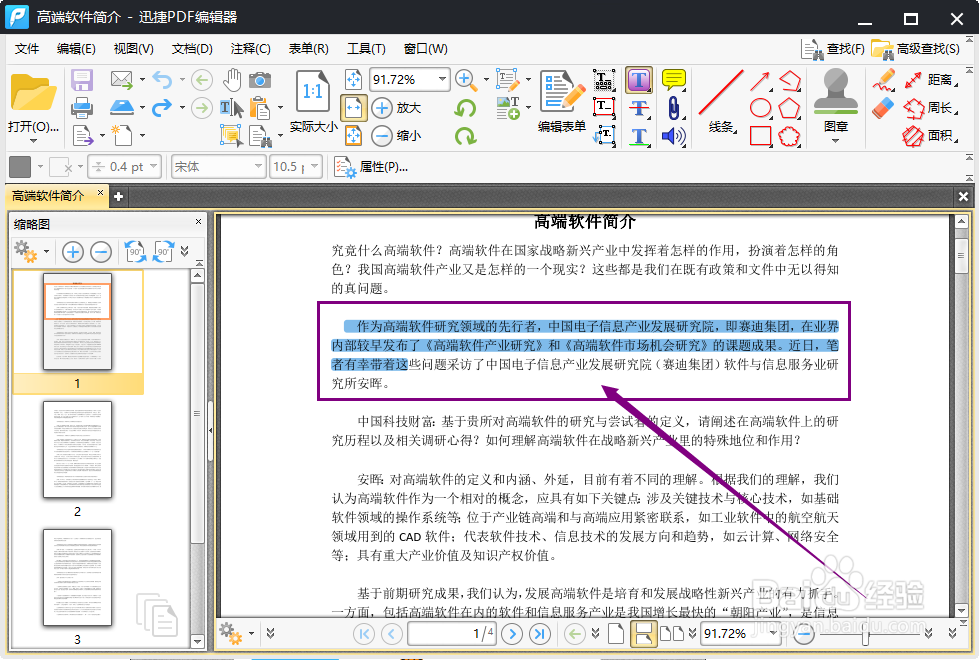The height and width of the screenshot is (660, 980).
Task: Enable single page display mode
Action: 616,633
